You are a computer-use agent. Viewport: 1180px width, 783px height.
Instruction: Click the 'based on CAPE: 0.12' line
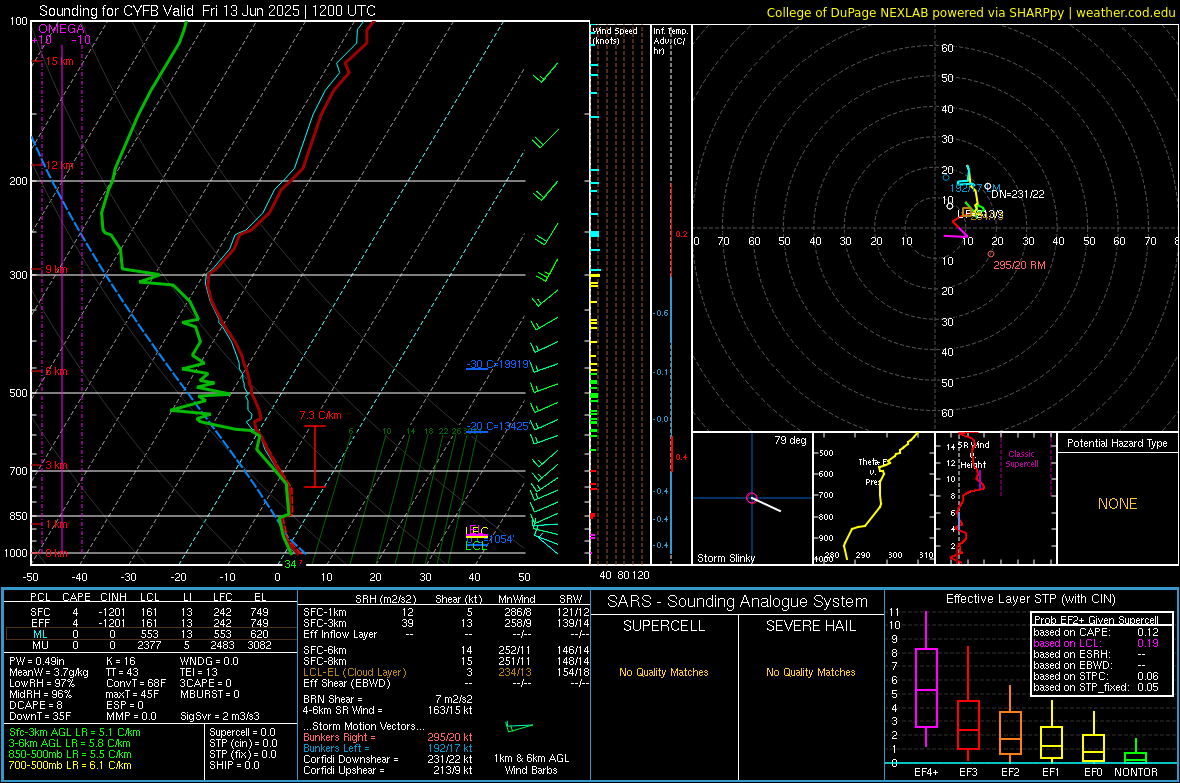(x=1096, y=632)
